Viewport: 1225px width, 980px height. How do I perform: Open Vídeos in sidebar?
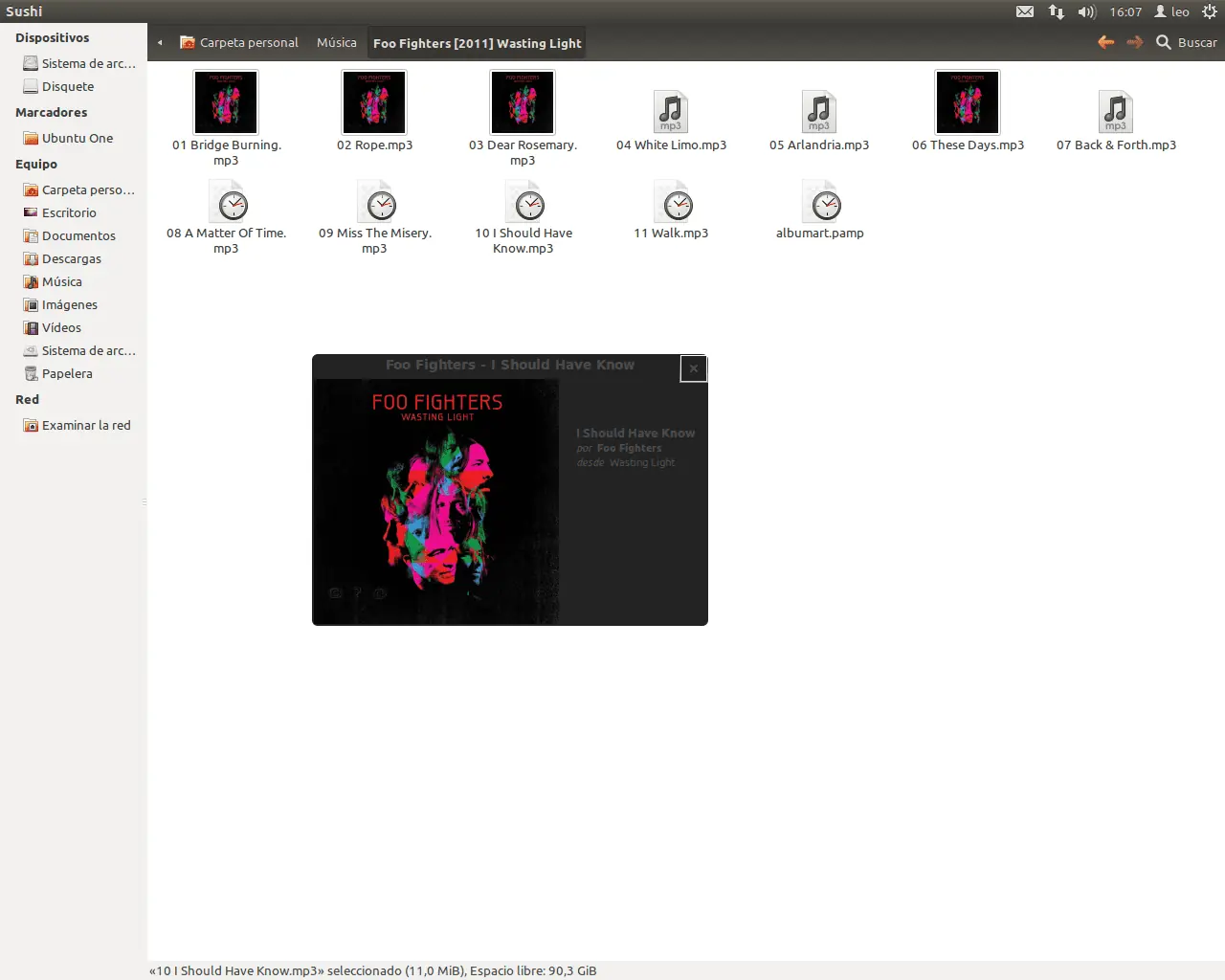53,327
